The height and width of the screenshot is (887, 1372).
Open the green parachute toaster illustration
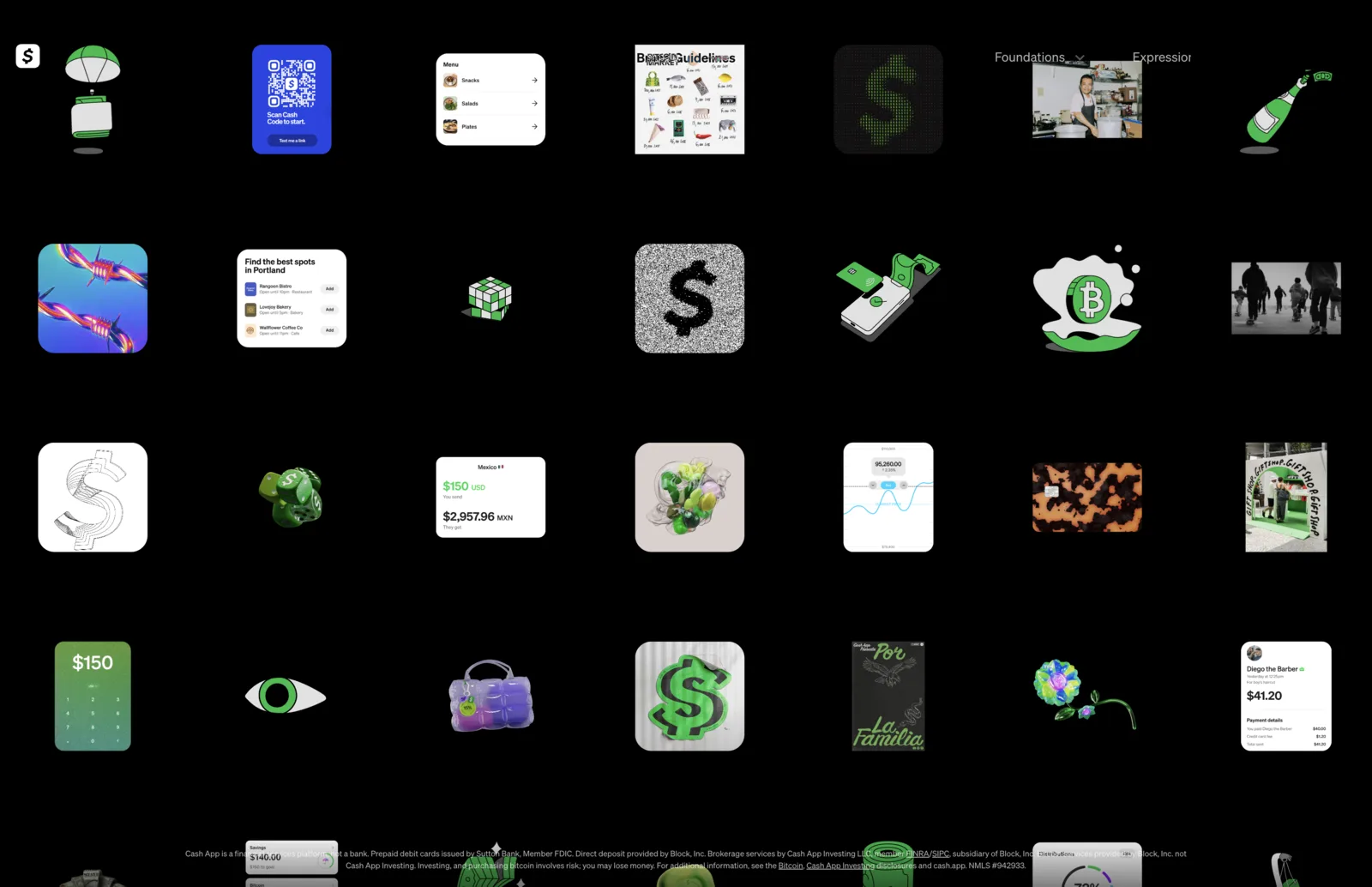tap(93, 100)
